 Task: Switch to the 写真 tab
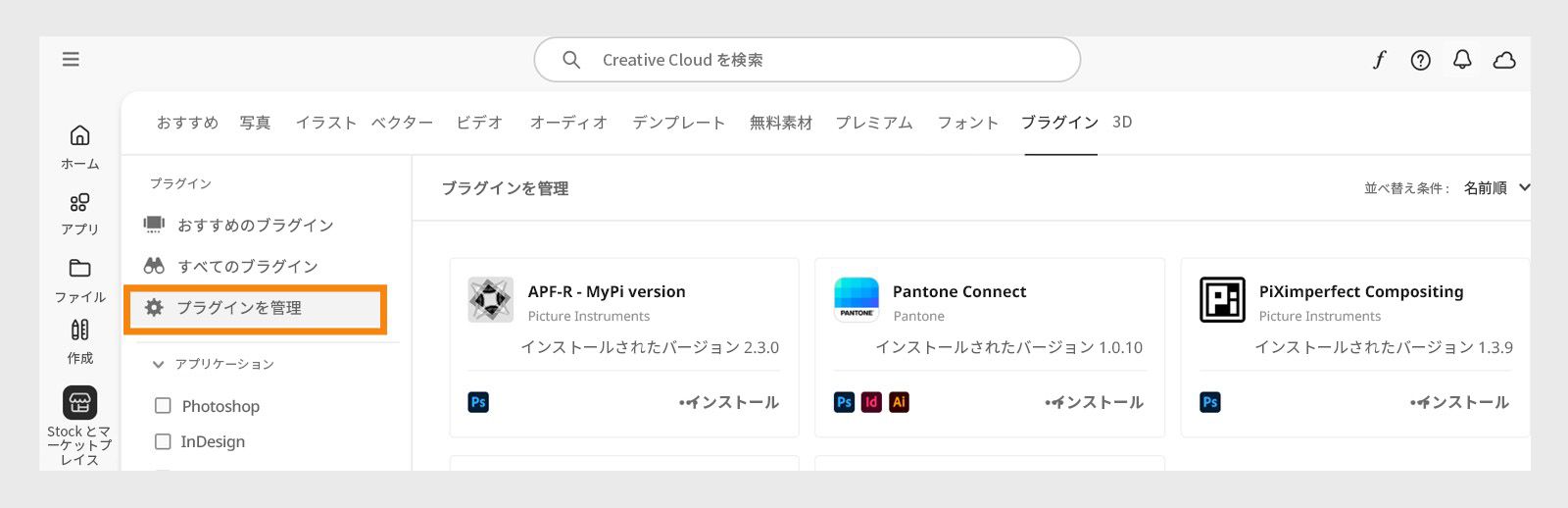tap(255, 123)
